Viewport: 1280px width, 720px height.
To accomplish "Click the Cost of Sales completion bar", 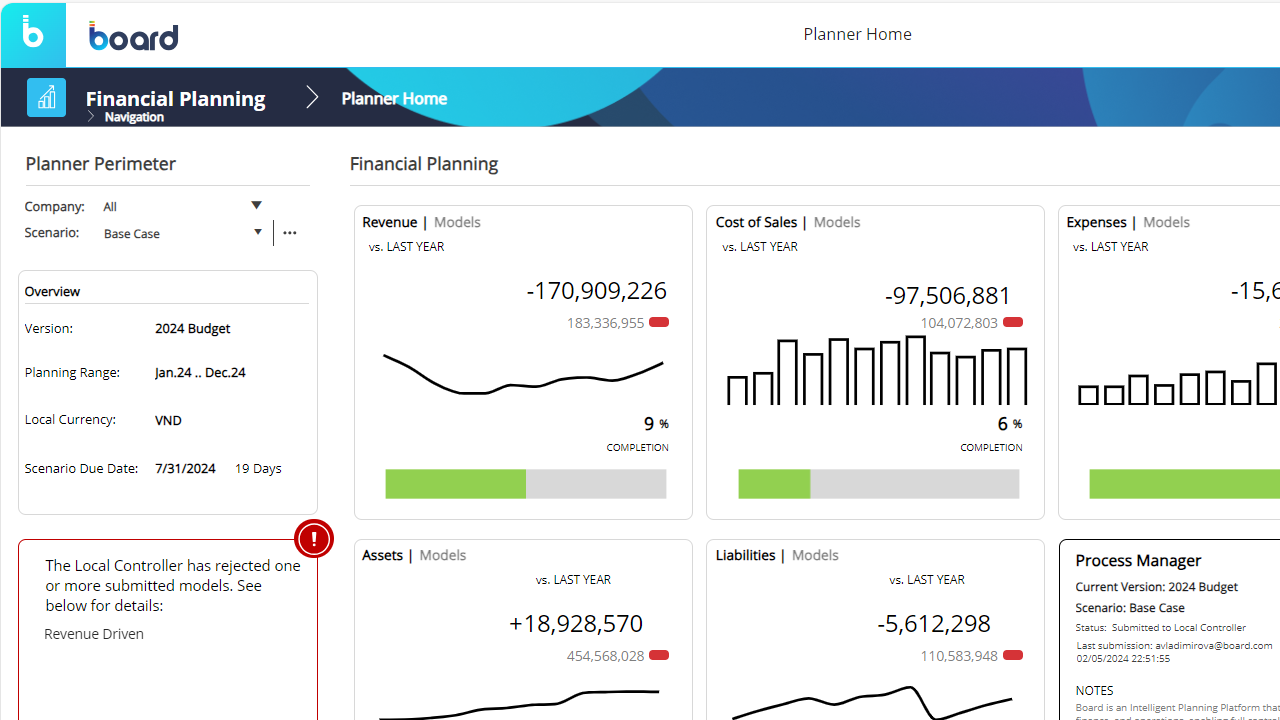I will 879,484.
